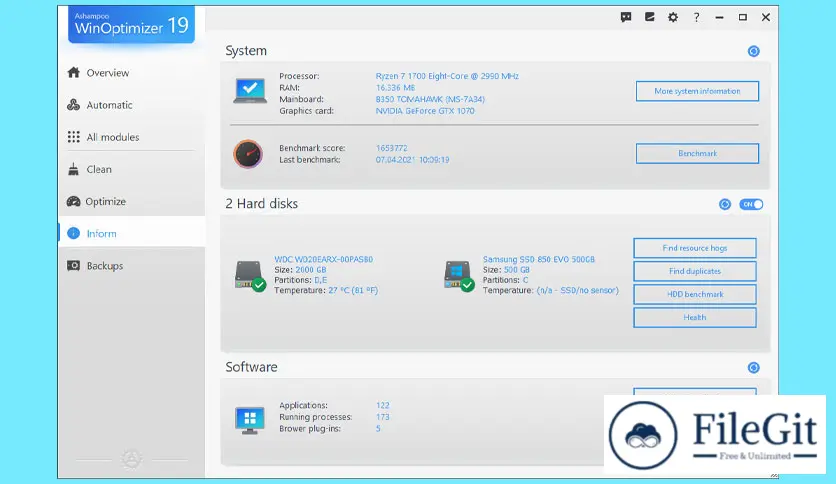Go to the Optimize section
836x484 pixels.
[x=131, y=201]
